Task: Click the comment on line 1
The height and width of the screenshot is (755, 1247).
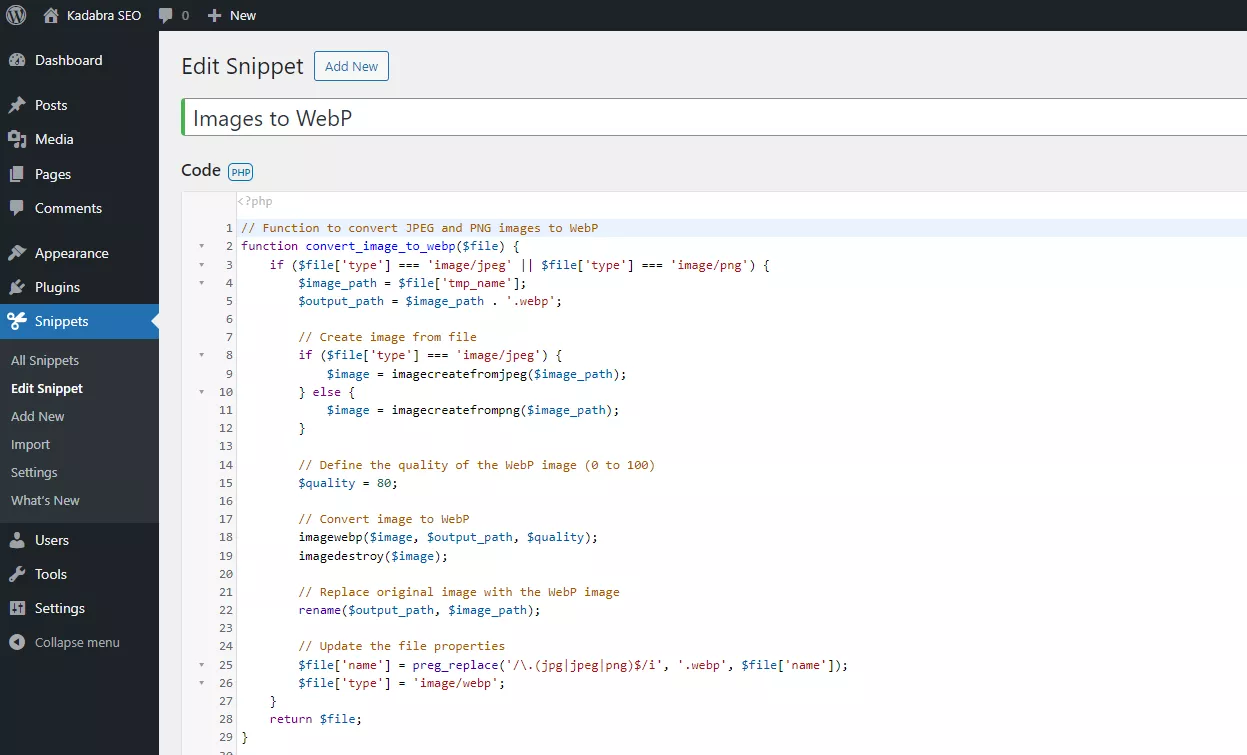Action: (x=419, y=228)
